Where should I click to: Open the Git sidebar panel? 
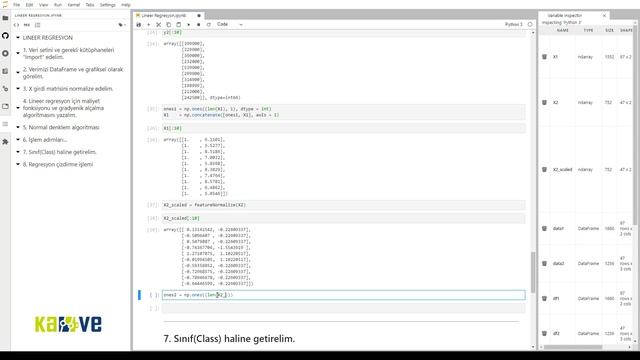point(5,89)
